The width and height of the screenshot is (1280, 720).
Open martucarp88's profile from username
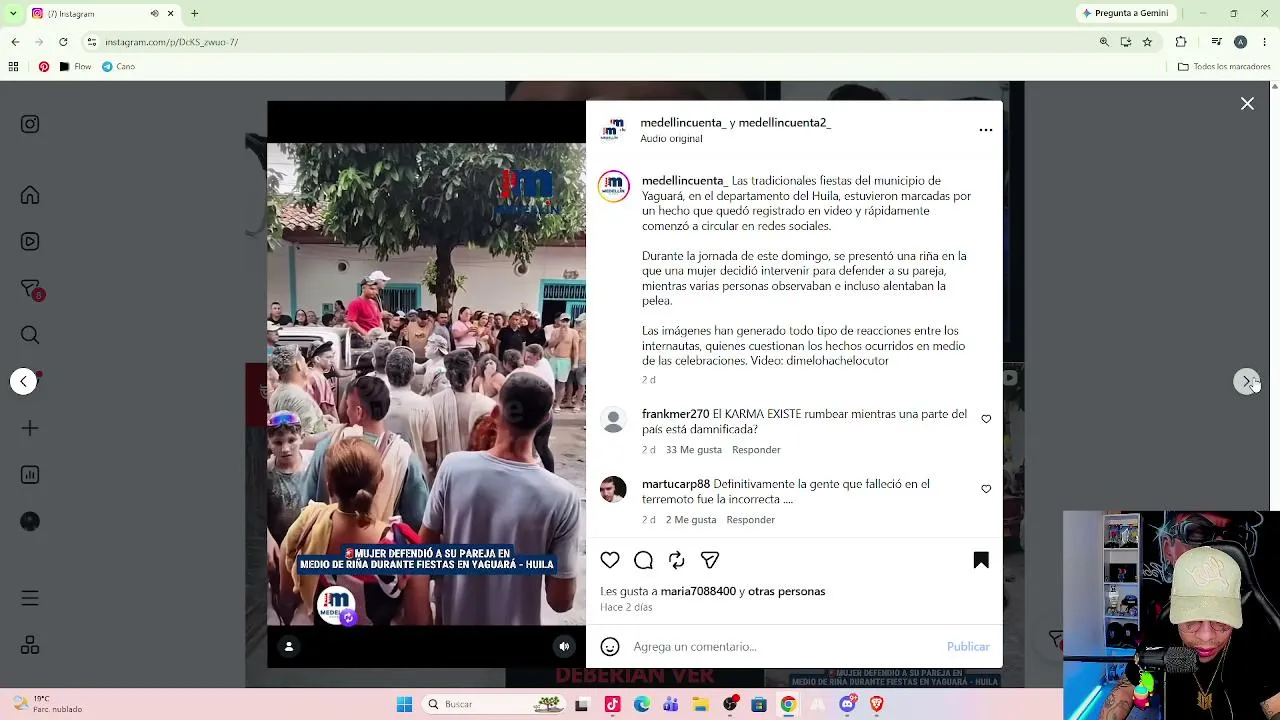click(676, 484)
